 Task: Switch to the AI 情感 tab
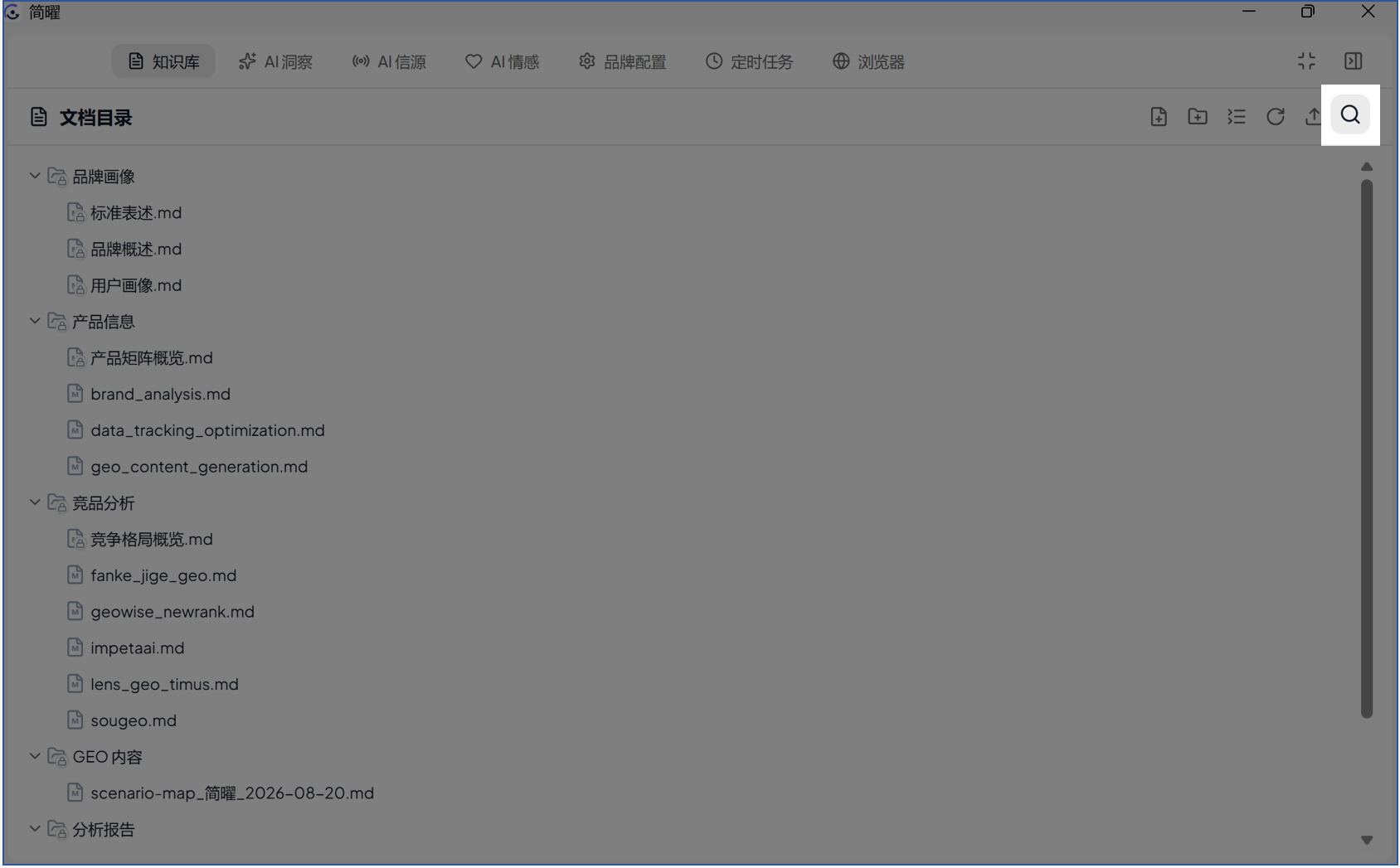tap(502, 61)
